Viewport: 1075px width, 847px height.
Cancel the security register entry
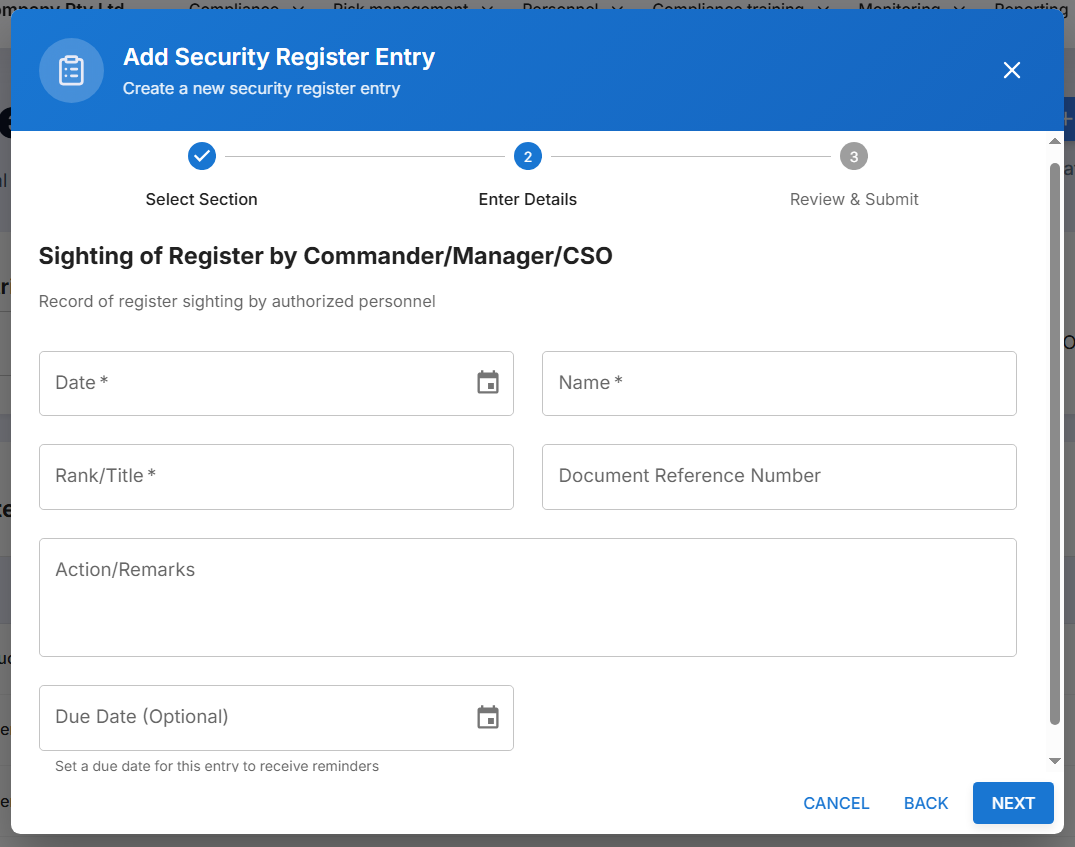click(x=836, y=803)
